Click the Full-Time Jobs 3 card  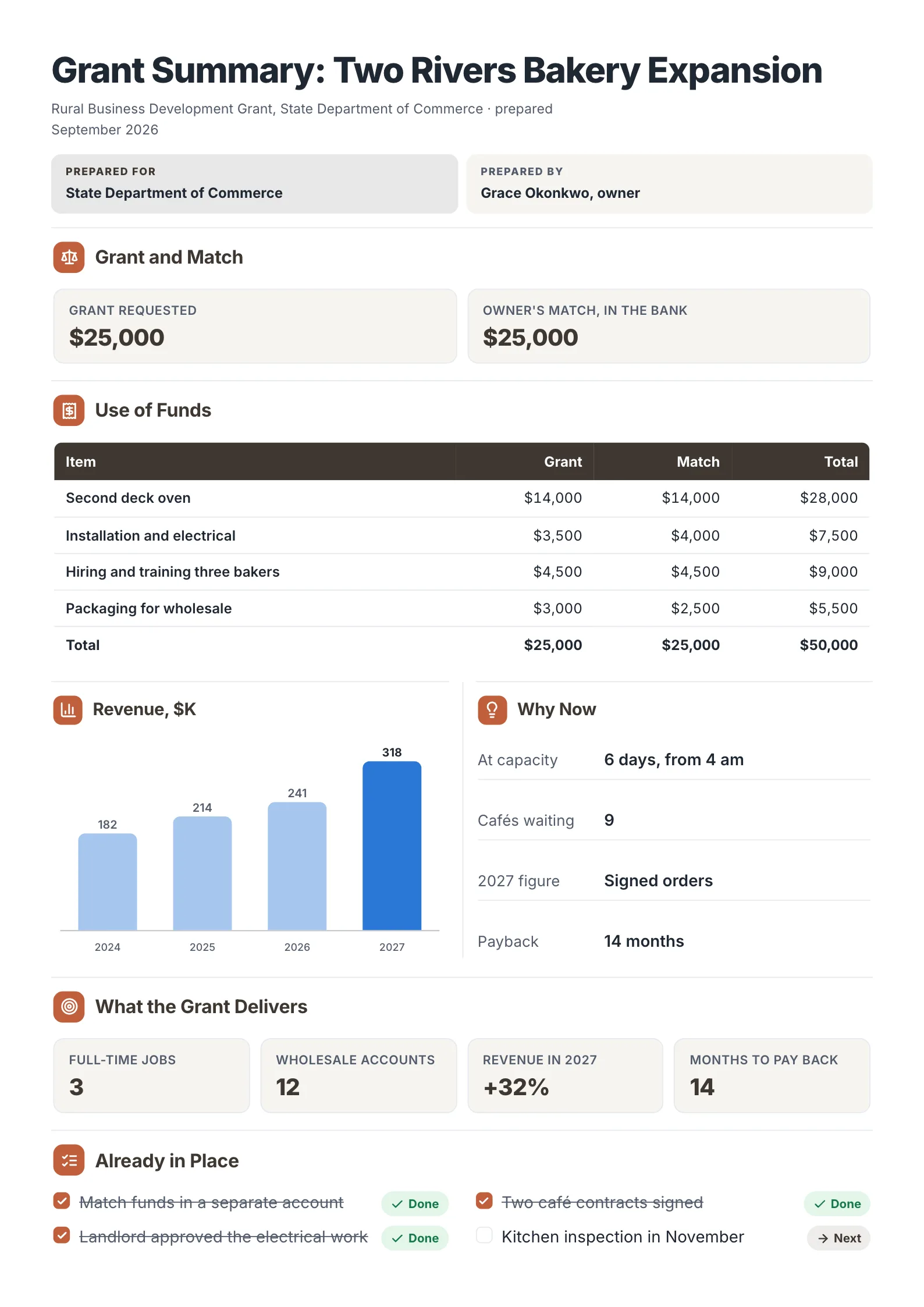pos(151,1076)
